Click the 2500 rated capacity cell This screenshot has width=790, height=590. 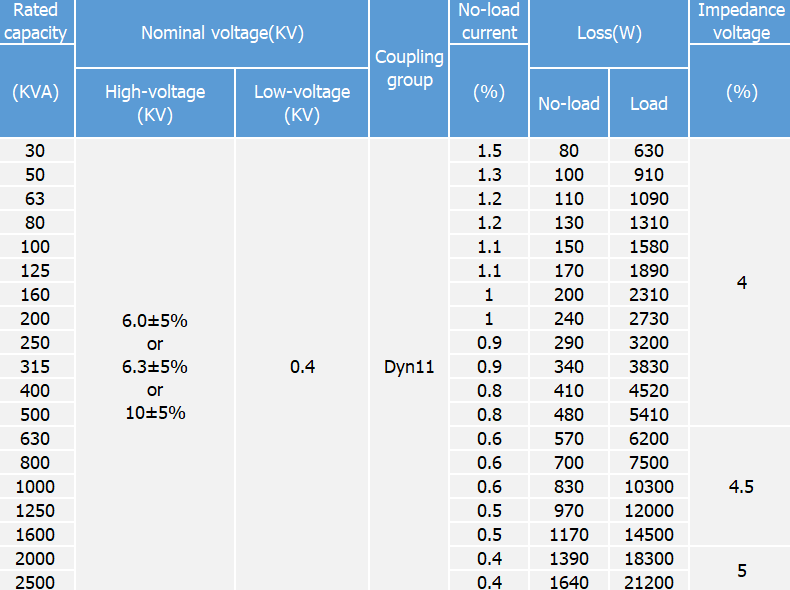point(36,582)
